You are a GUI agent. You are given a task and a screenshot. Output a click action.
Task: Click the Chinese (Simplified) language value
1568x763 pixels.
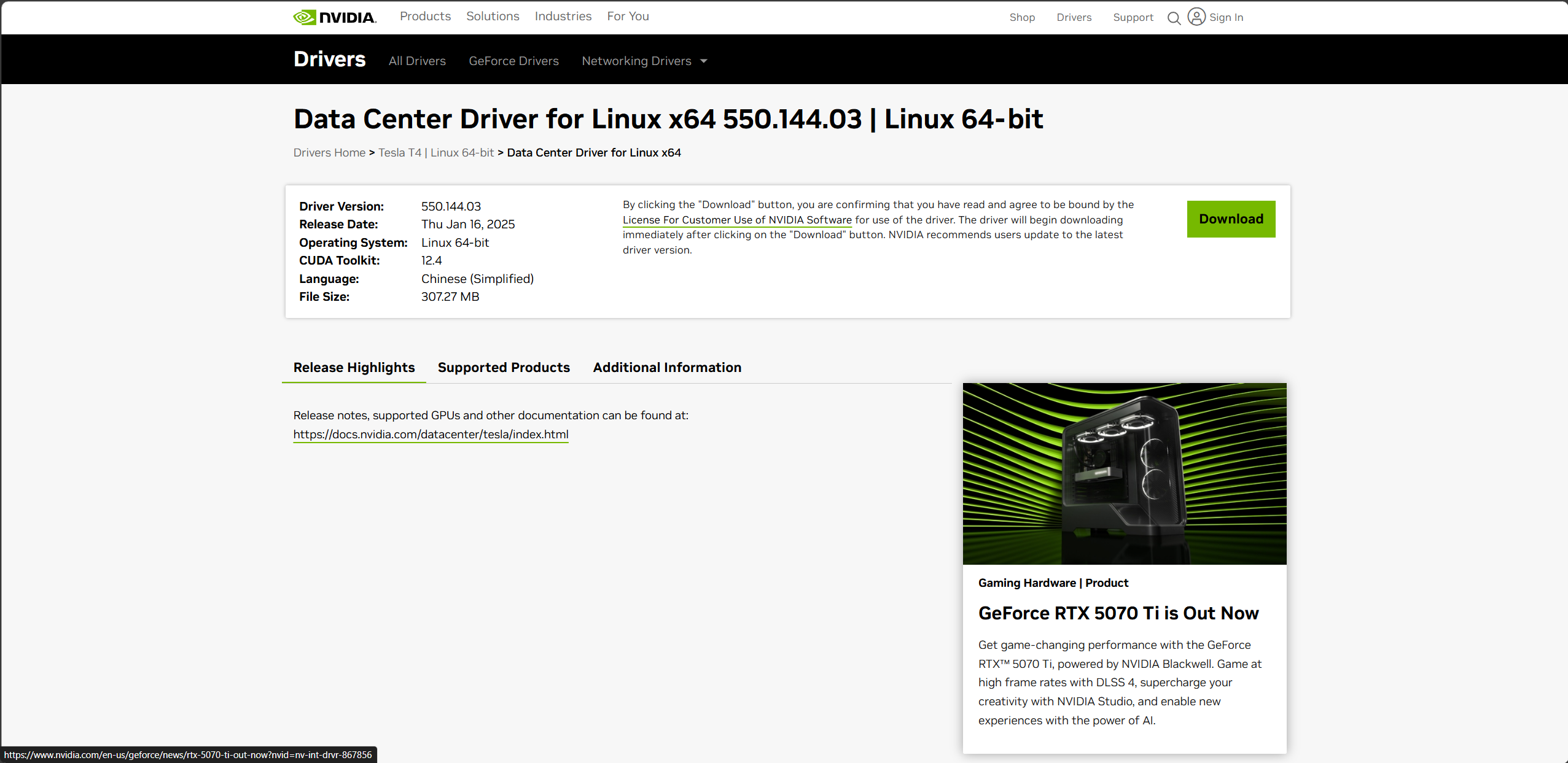tap(477, 279)
